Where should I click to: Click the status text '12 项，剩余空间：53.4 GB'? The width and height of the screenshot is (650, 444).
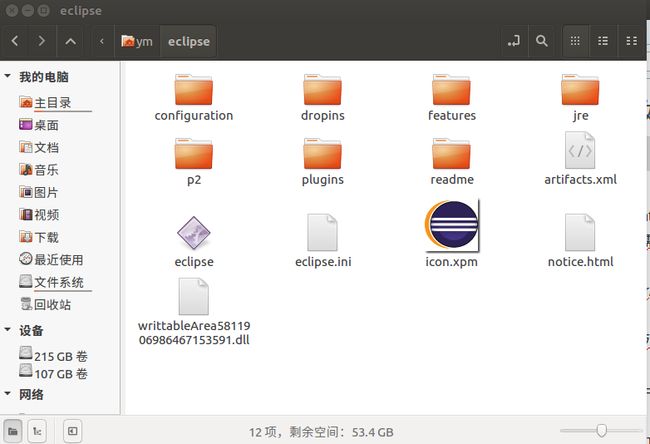[321, 432]
